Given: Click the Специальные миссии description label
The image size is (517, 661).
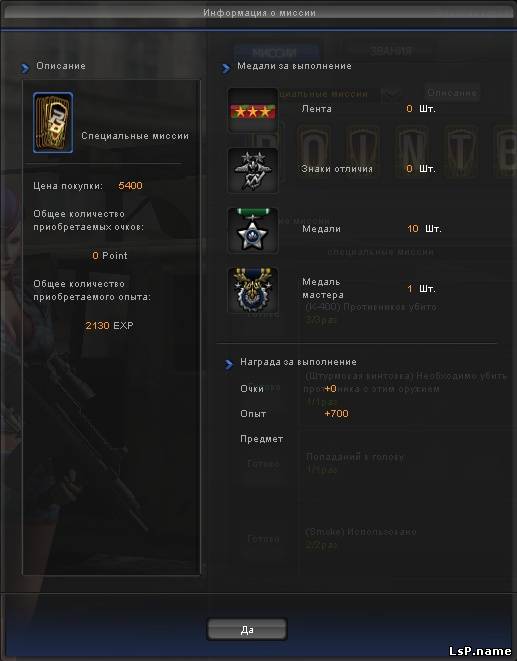Looking at the screenshot, I should pyautogui.click(x=135, y=136).
